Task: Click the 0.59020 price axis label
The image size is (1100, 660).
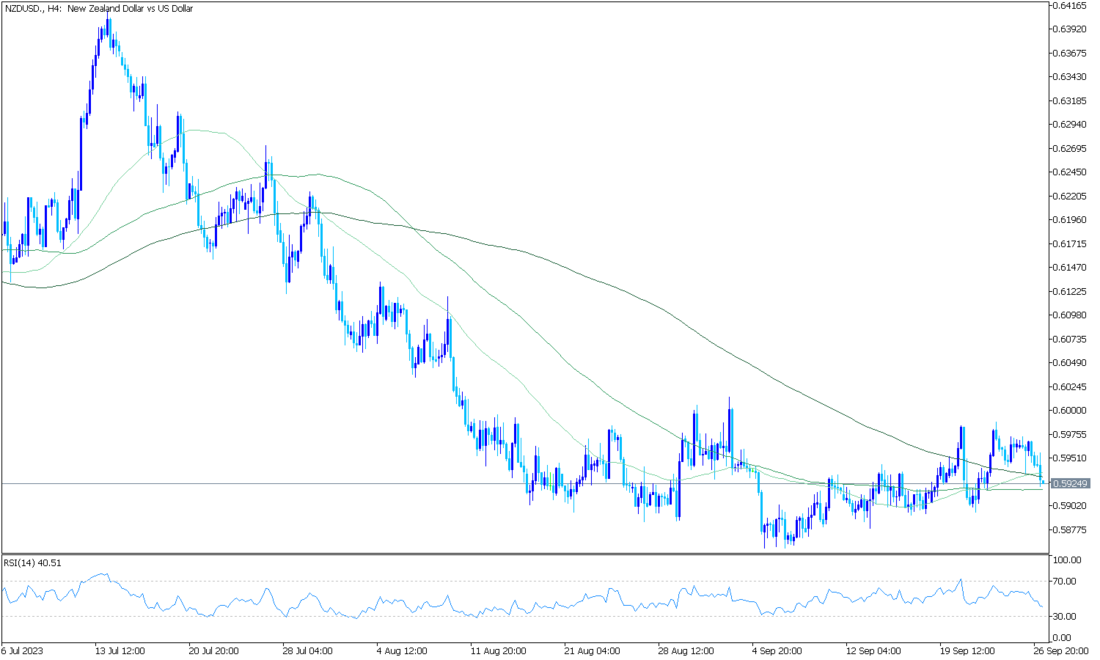Action: coord(1071,506)
